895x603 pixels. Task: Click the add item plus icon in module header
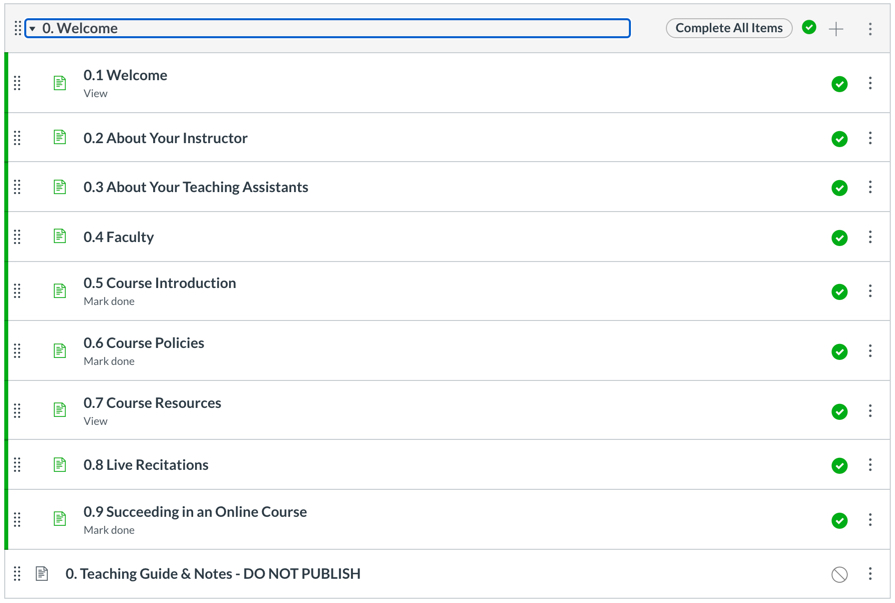pyautogui.click(x=836, y=29)
